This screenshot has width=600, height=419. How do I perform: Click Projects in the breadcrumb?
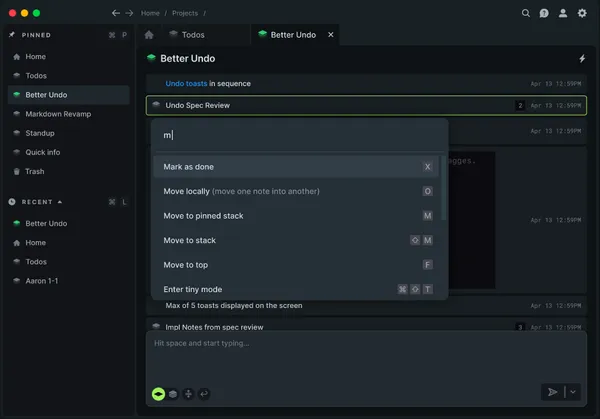coord(185,13)
